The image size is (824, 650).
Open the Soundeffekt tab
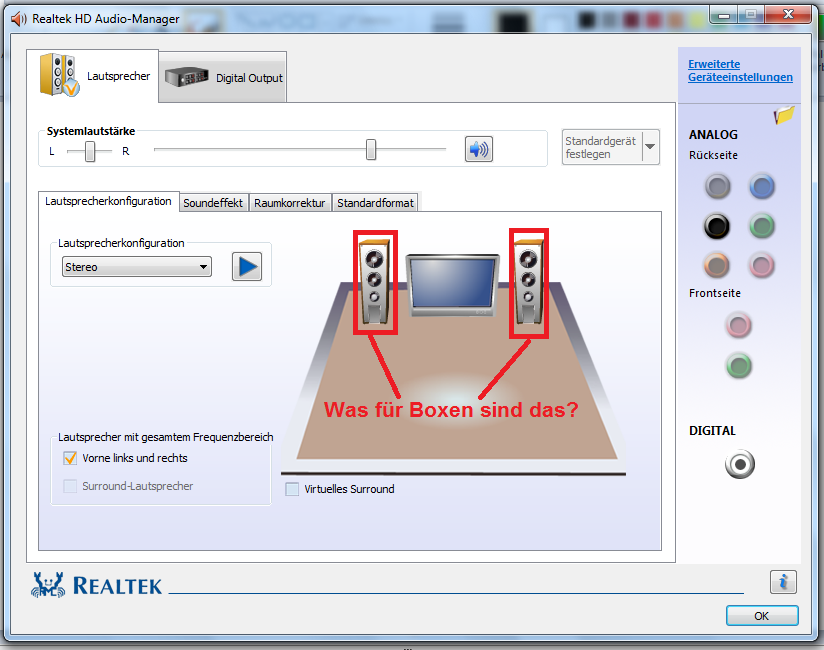pos(213,203)
